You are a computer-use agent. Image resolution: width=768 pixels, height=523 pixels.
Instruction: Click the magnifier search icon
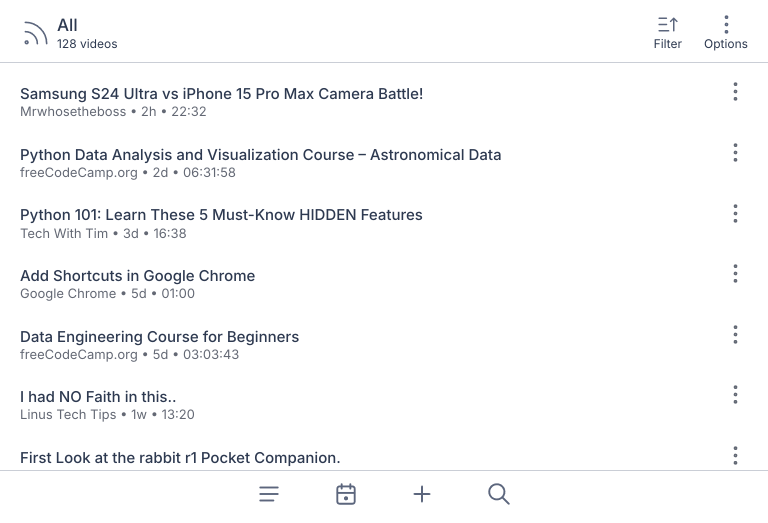point(499,494)
